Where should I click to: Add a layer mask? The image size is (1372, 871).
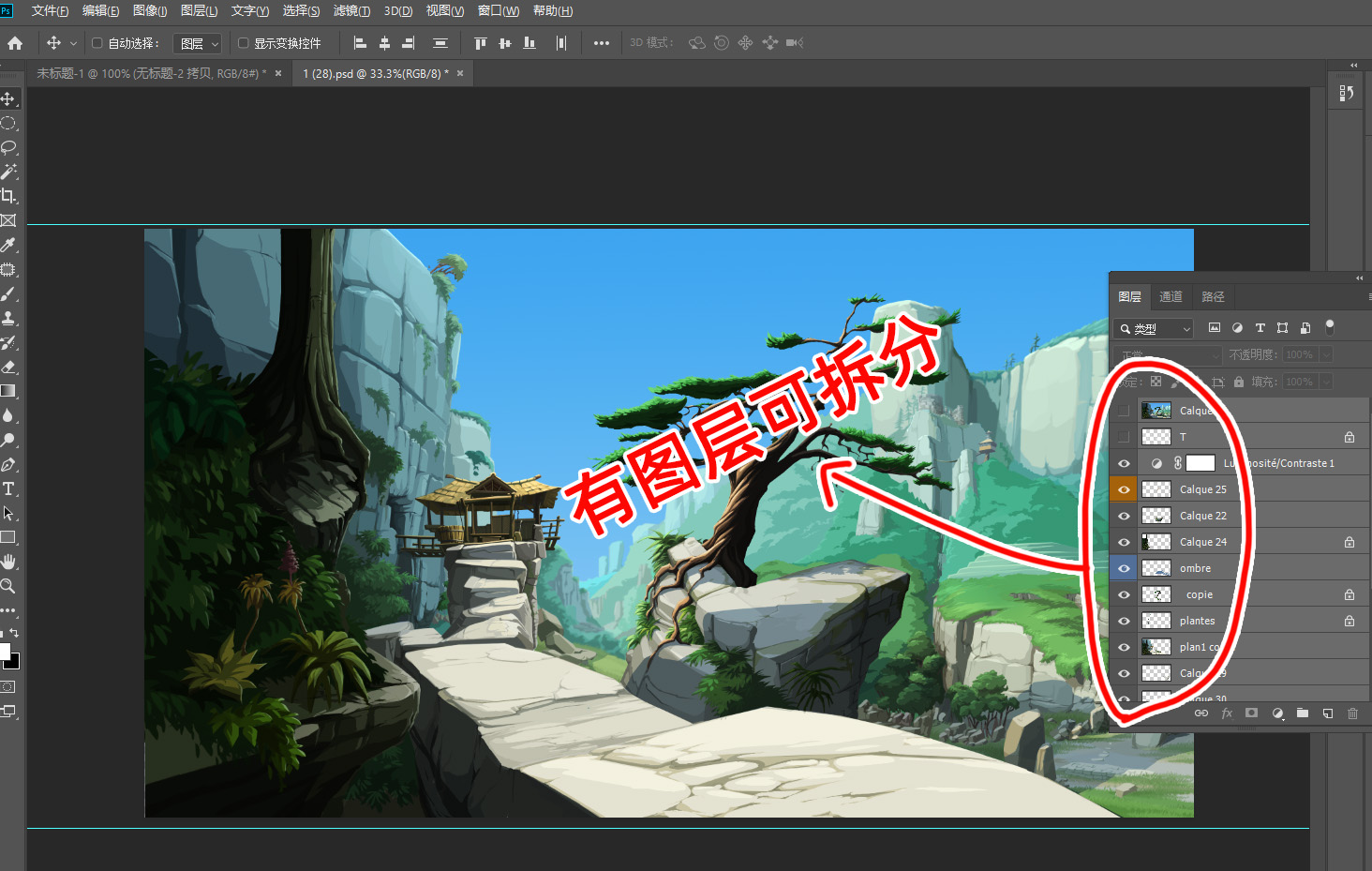pos(1251,713)
